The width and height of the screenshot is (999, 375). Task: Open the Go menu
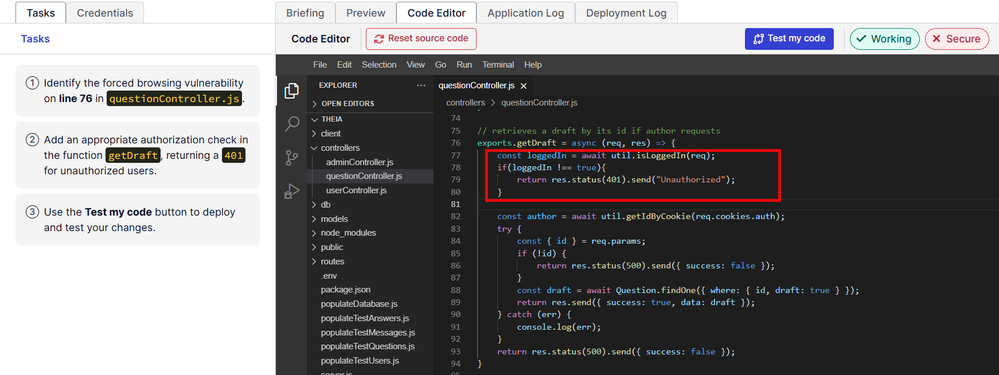tap(440, 65)
